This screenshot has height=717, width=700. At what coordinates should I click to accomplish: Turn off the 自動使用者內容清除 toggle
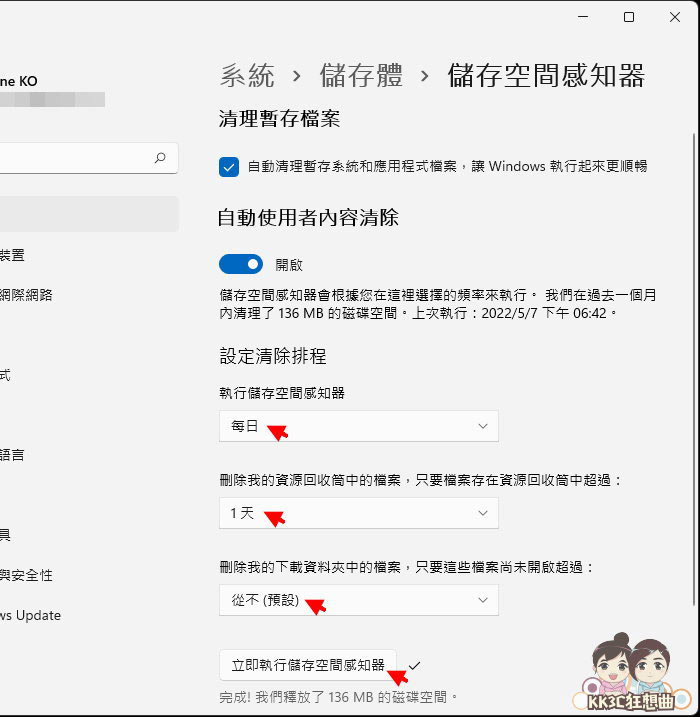(x=241, y=264)
